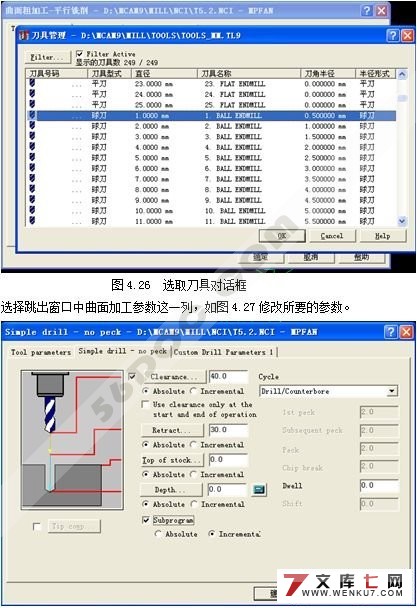Select Absolute radio under Clearance
417x608 pixels.
coord(145,391)
